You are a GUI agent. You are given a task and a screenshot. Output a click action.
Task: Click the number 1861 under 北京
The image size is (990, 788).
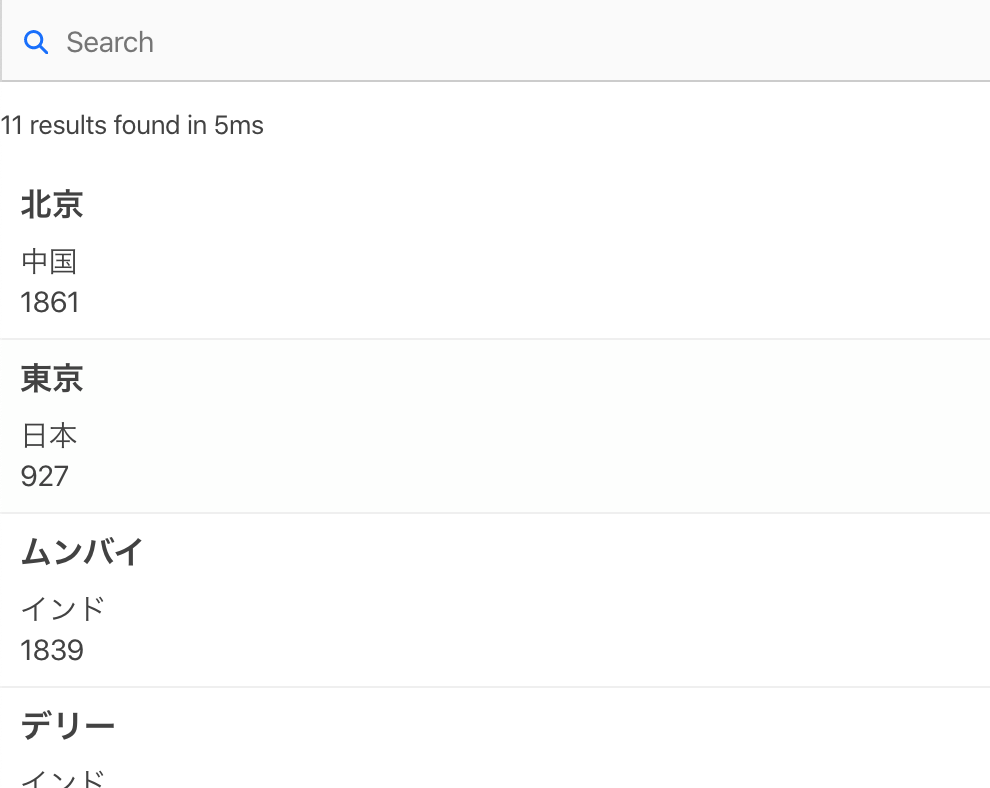point(50,302)
